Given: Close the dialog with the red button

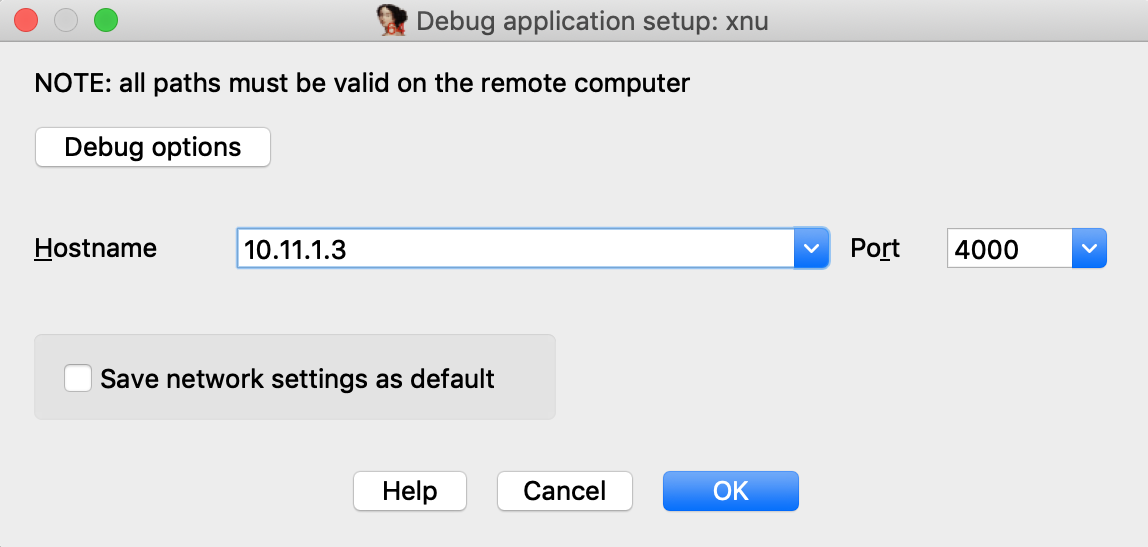Looking at the screenshot, I should coord(26,19).
